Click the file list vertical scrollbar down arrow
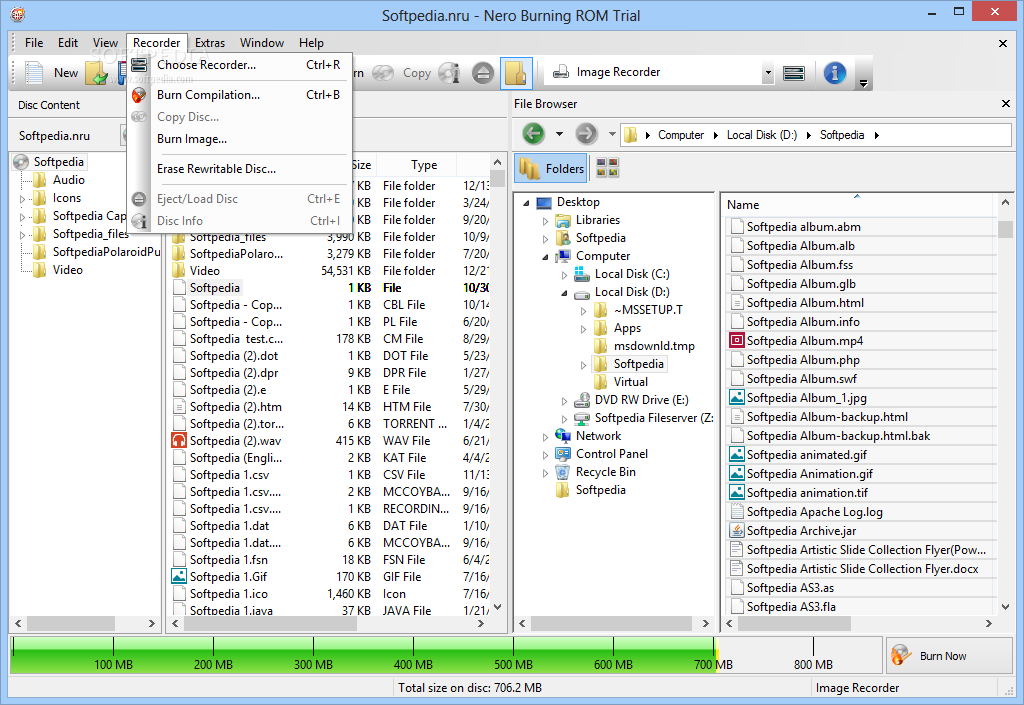 498,606
